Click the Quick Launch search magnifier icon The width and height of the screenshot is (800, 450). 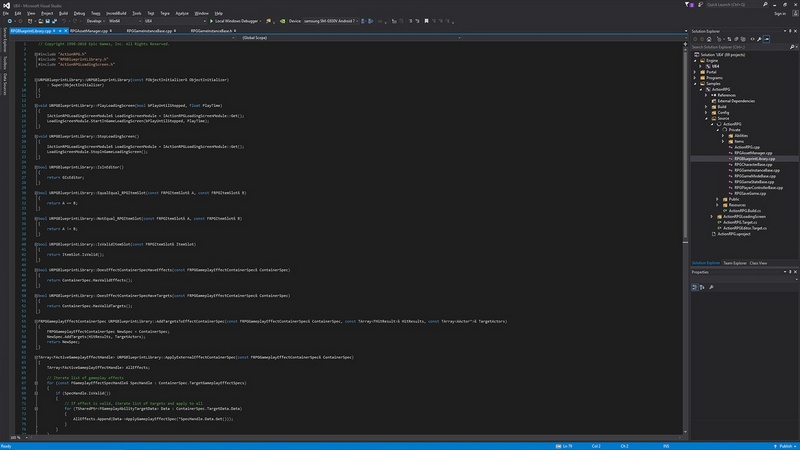click(x=765, y=5)
